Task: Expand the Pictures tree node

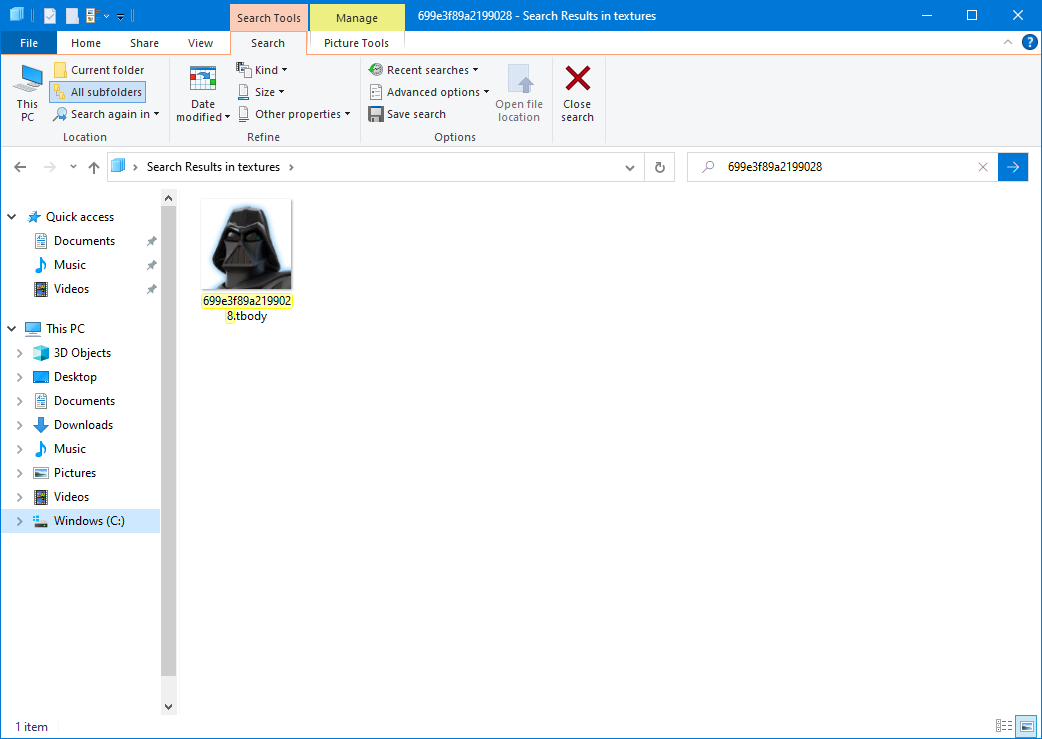Action: (x=19, y=473)
